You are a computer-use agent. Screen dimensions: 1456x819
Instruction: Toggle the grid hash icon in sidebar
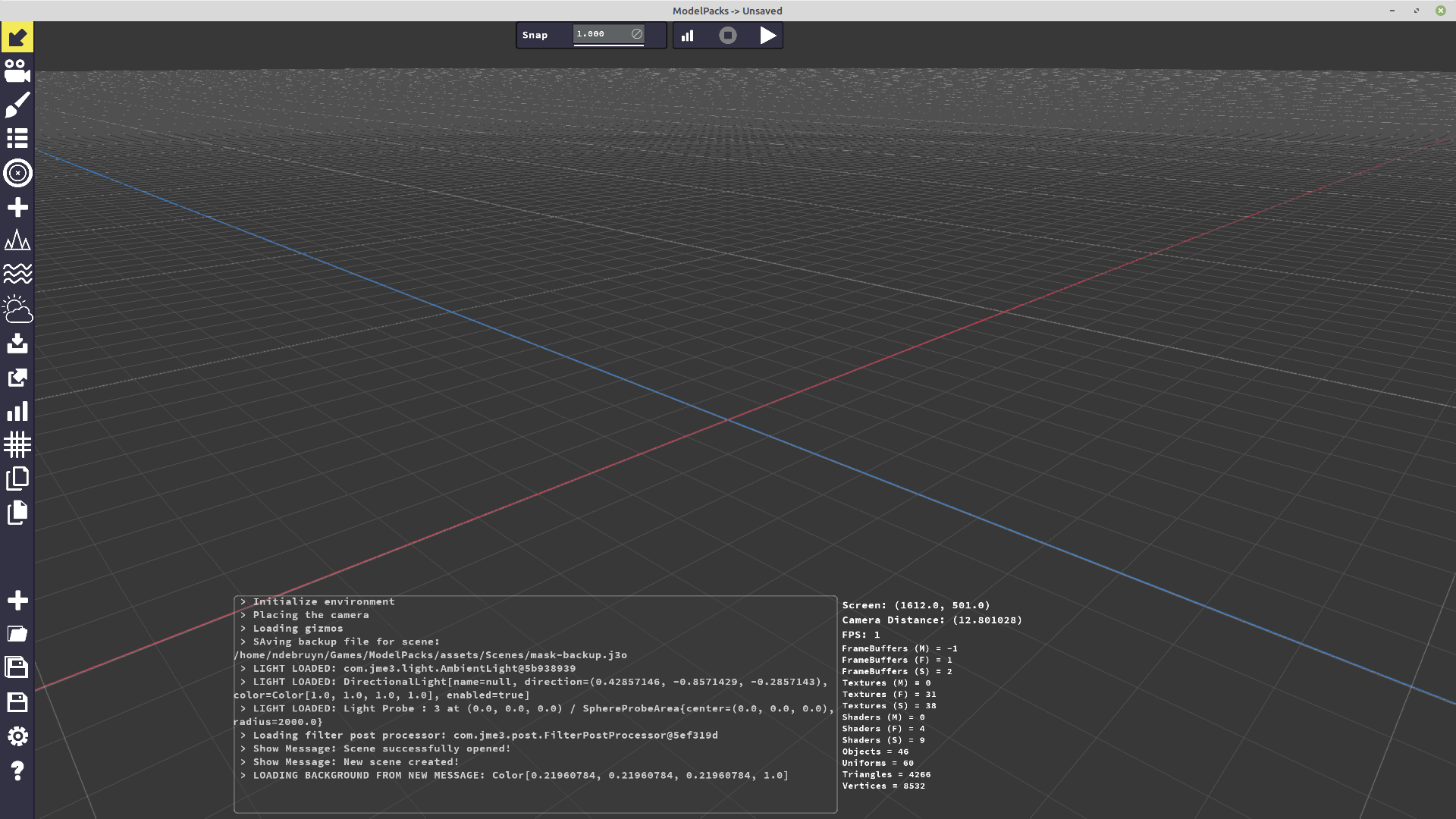coord(17,444)
